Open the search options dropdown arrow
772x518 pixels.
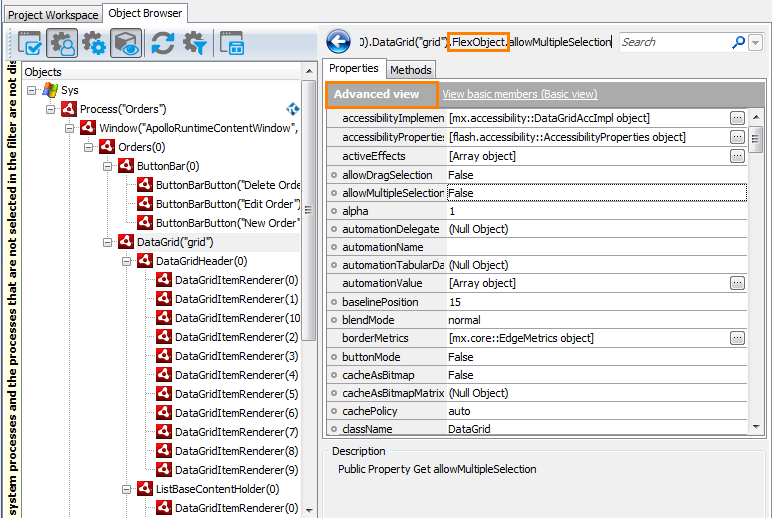pos(755,42)
